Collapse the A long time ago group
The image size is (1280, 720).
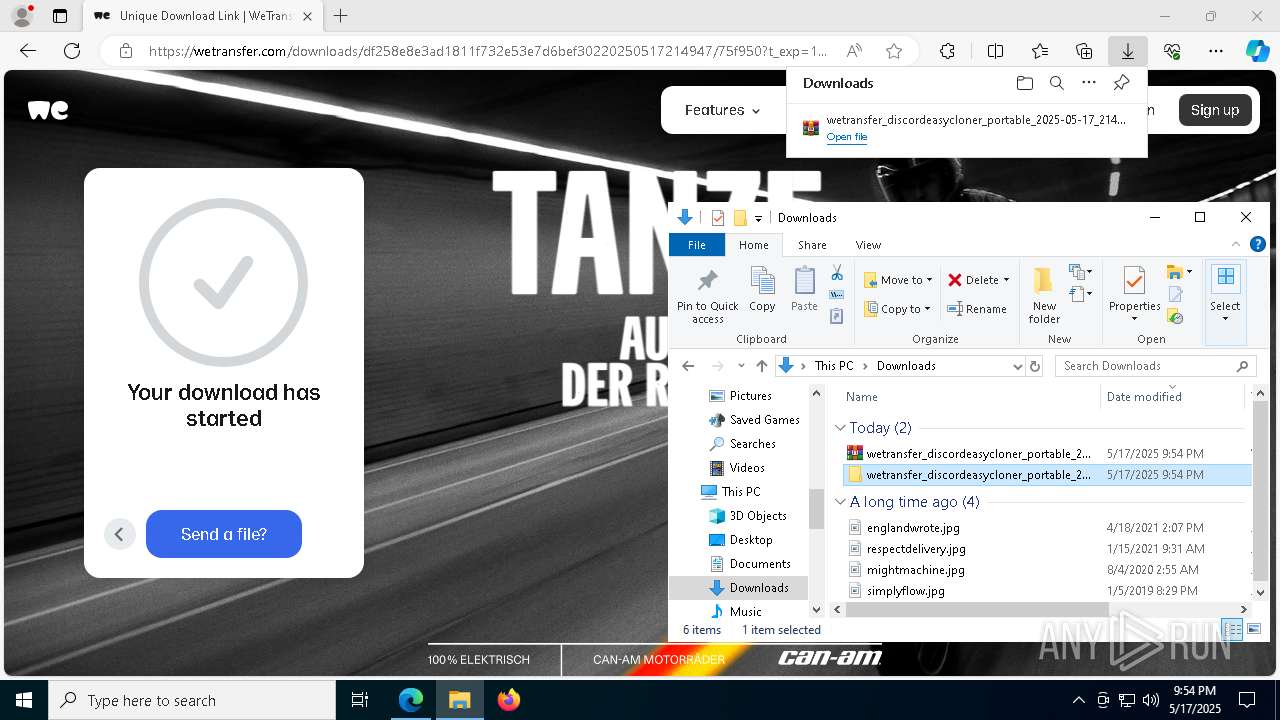(x=841, y=502)
